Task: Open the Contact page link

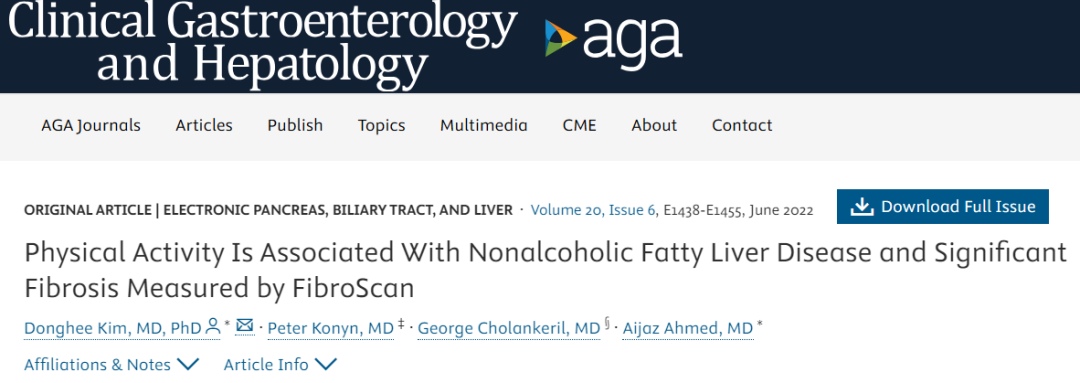Action: coord(742,125)
